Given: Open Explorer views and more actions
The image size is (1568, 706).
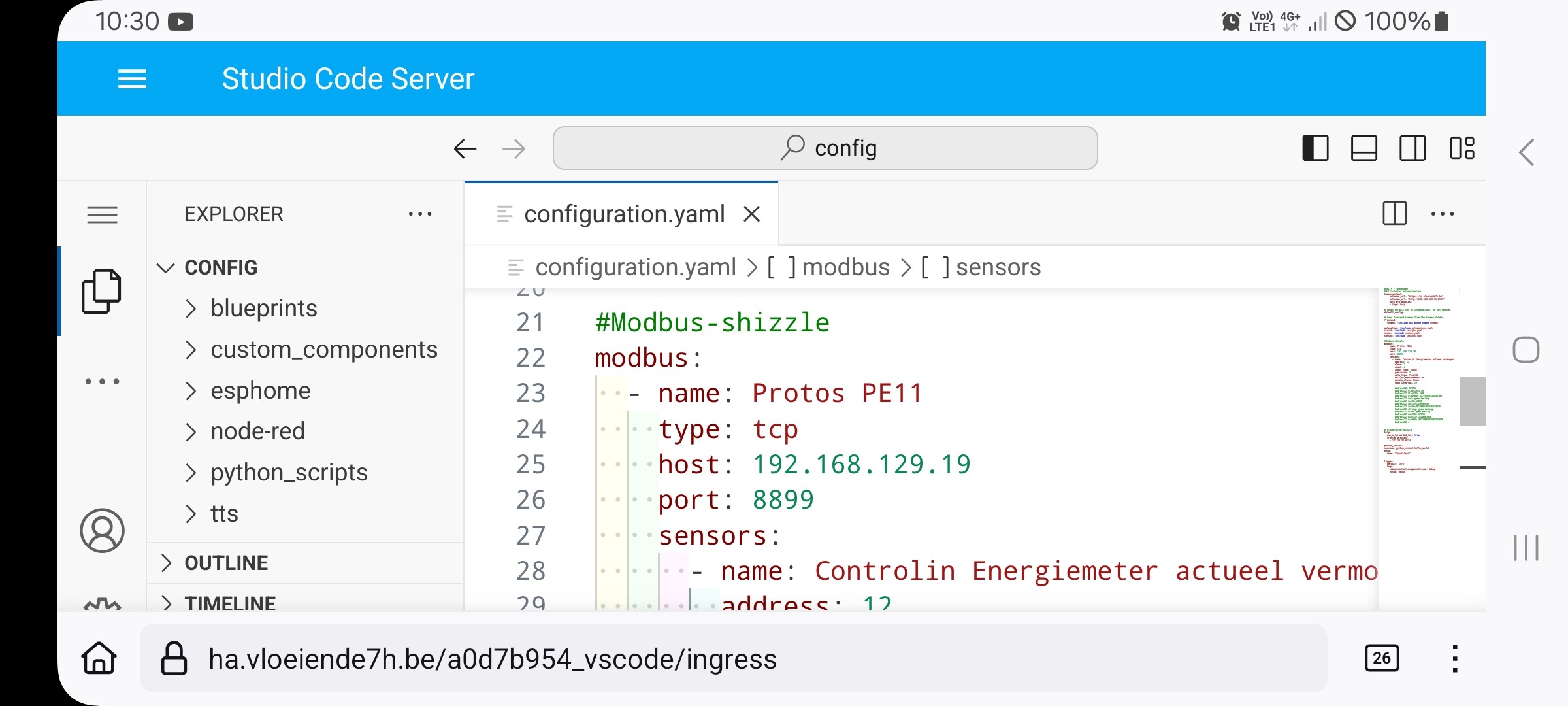Looking at the screenshot, I should pyautogui.click(x=419, y=214).
